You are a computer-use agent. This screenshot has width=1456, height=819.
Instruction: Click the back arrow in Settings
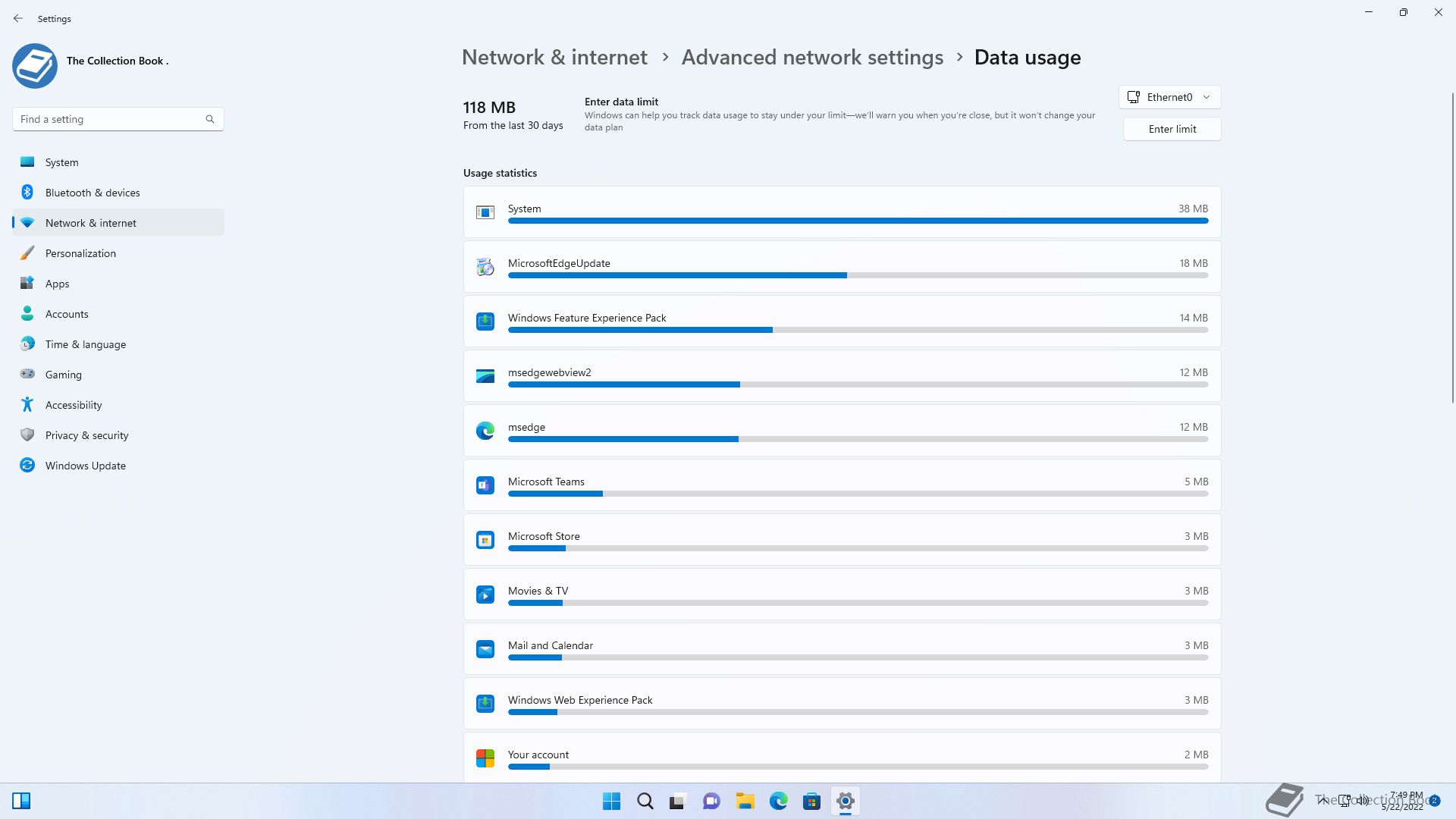tap(18, 18)
